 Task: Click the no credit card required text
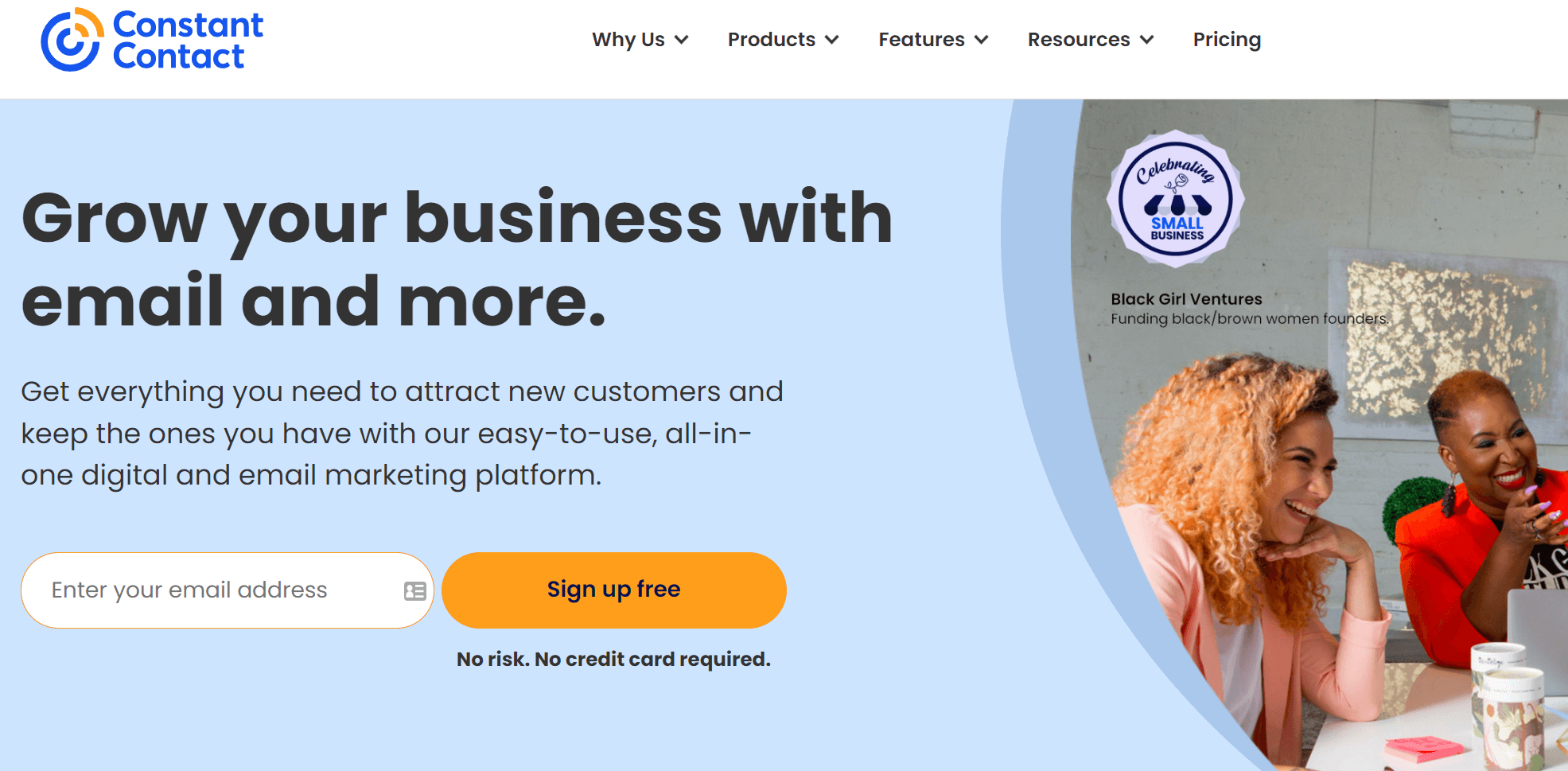coord(613,659)
